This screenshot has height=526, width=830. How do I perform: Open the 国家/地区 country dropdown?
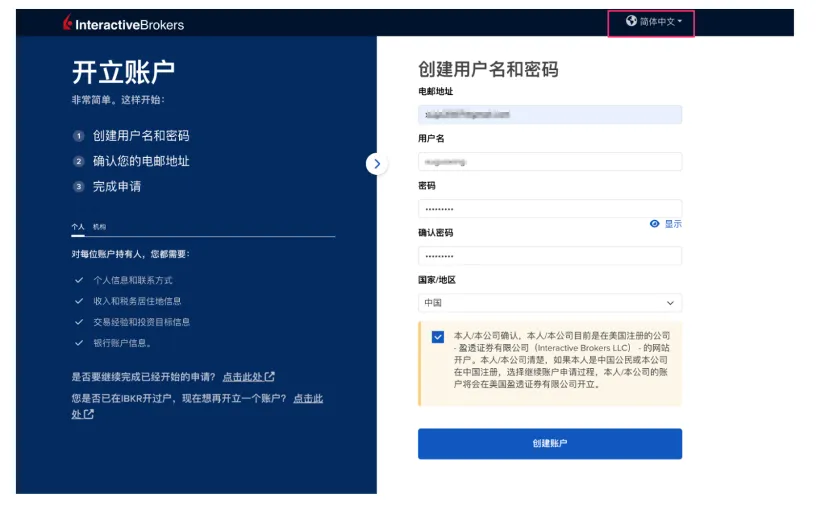coord(550,303)
